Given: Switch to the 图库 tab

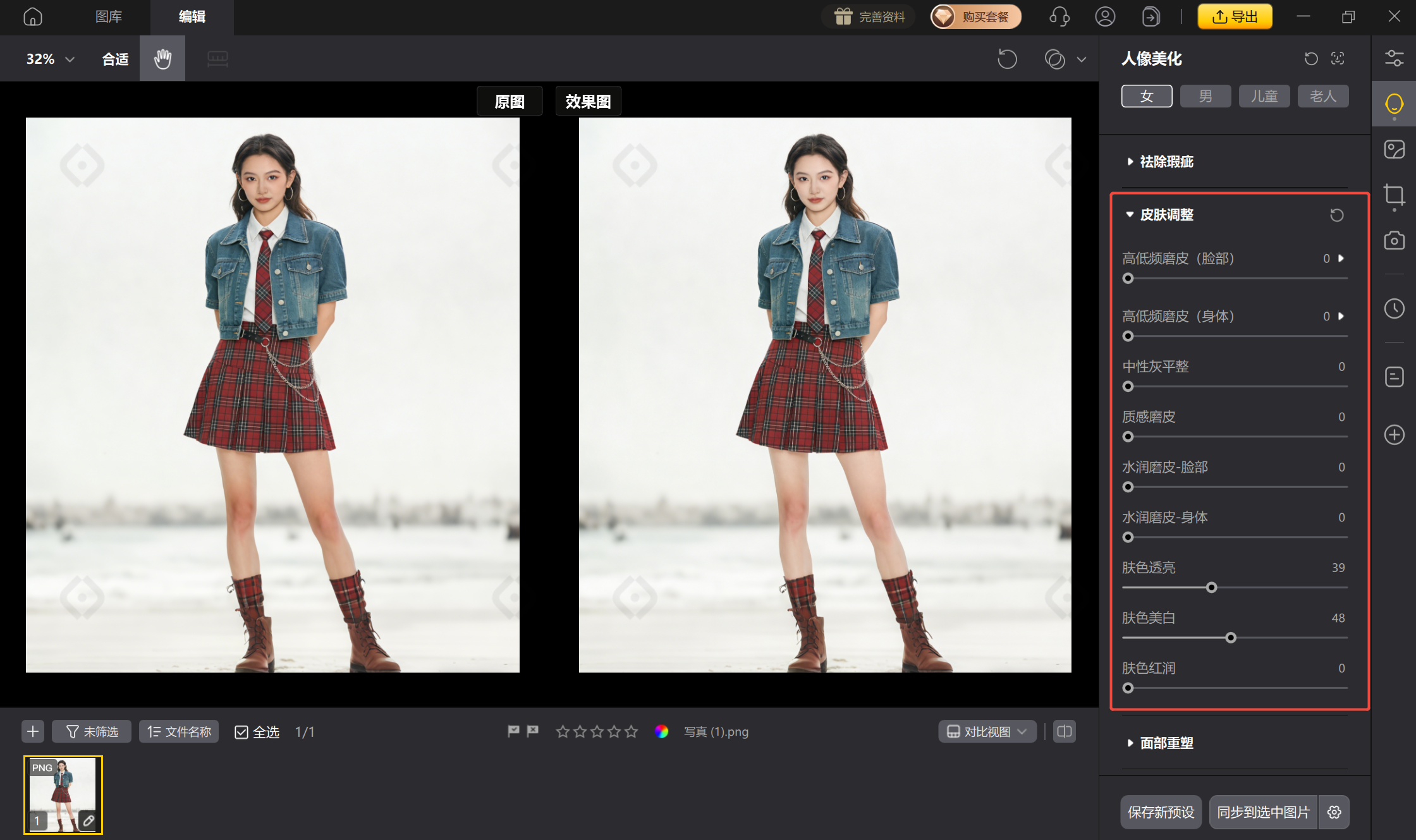Looking at the screenshot, I should pos(109,16).
